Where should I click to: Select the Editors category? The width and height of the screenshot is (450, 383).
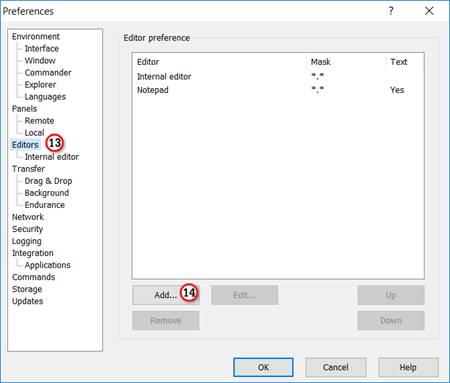point(25,145)
